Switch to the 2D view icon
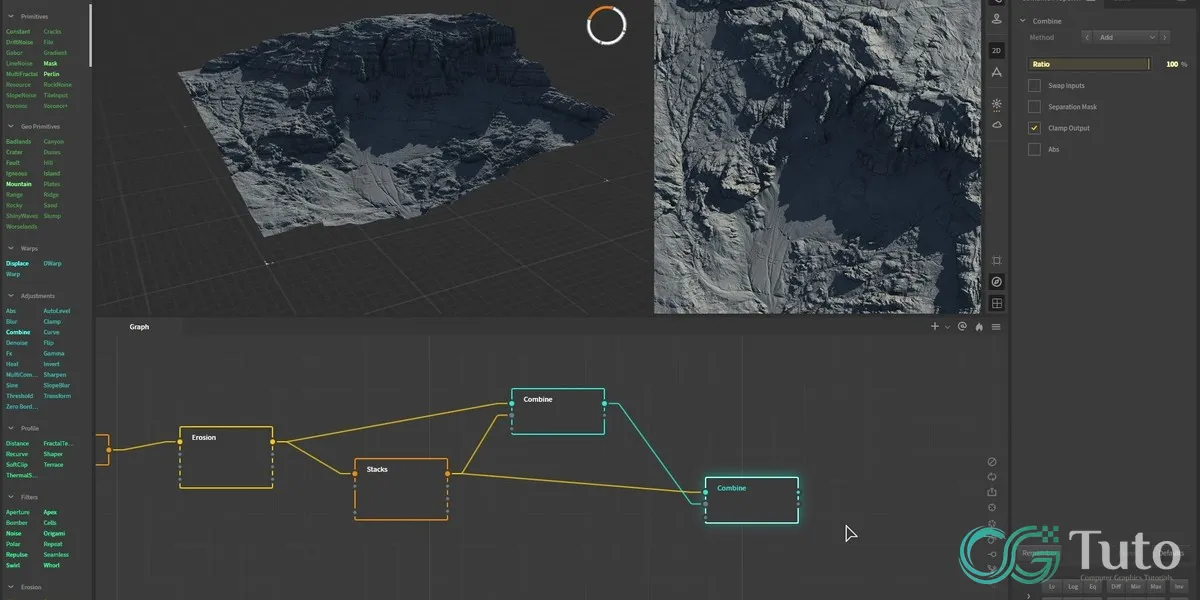The height and width of the screenshot is (600, 1200). [995, 51]
